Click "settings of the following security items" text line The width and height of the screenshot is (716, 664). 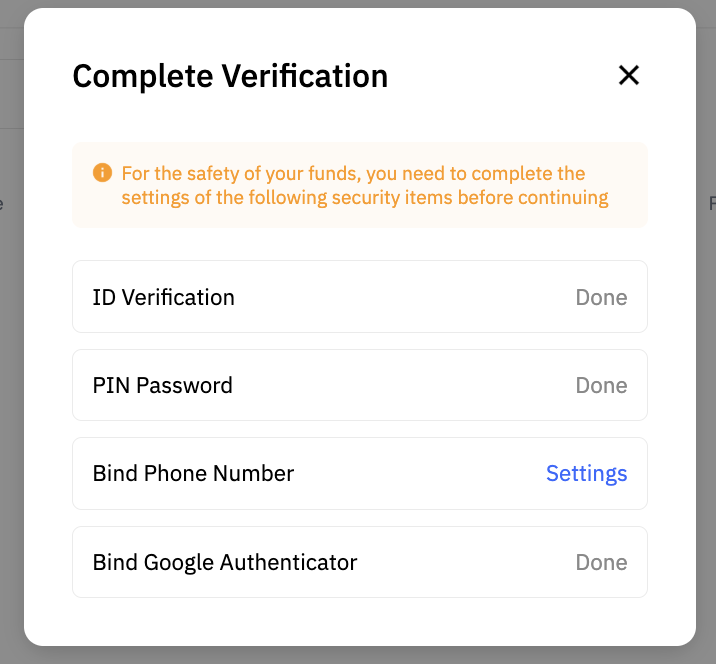[x=365, y=197]
